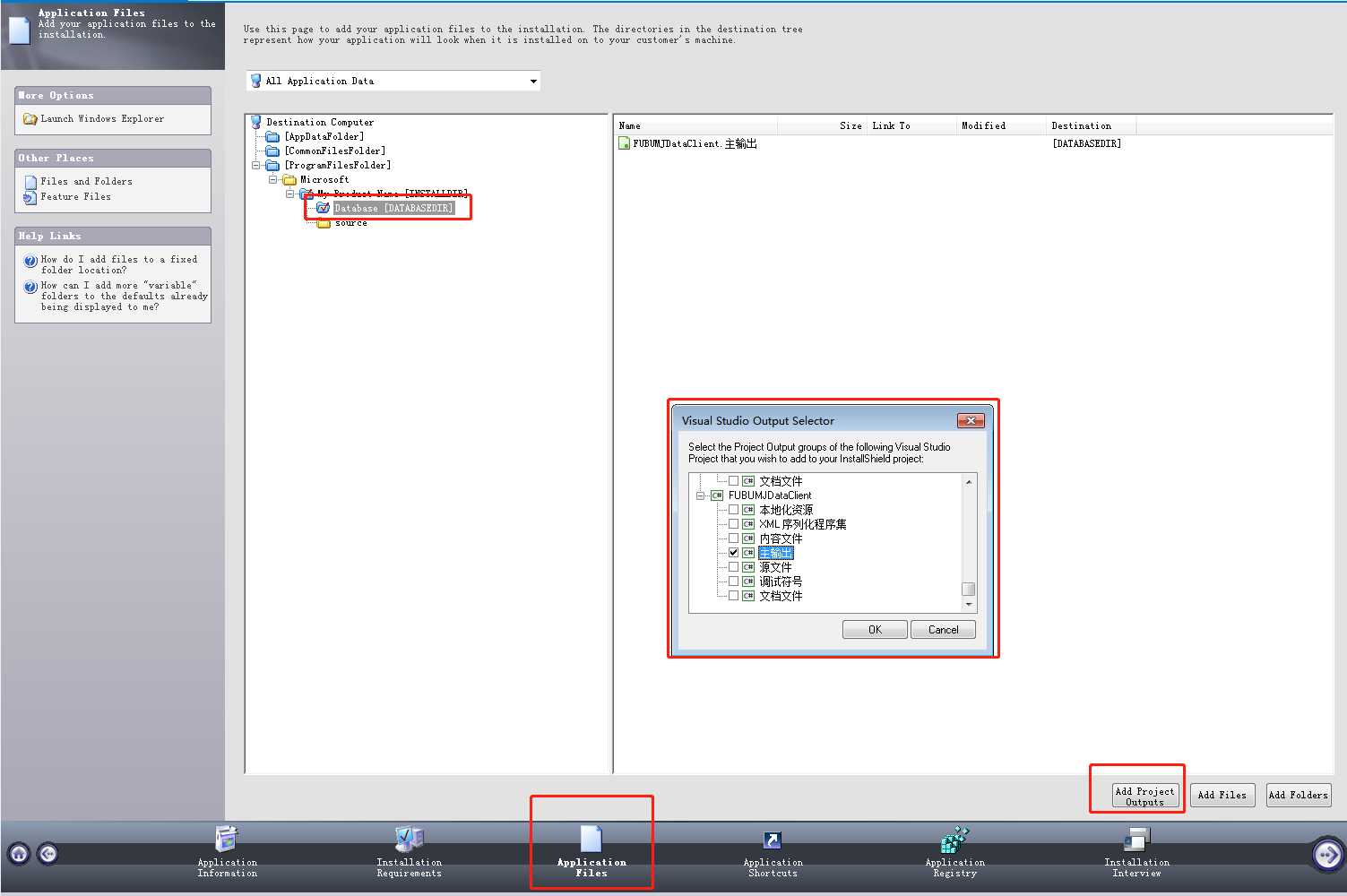
Task: Check the 调试符号 checkbox
Action: 733,582
